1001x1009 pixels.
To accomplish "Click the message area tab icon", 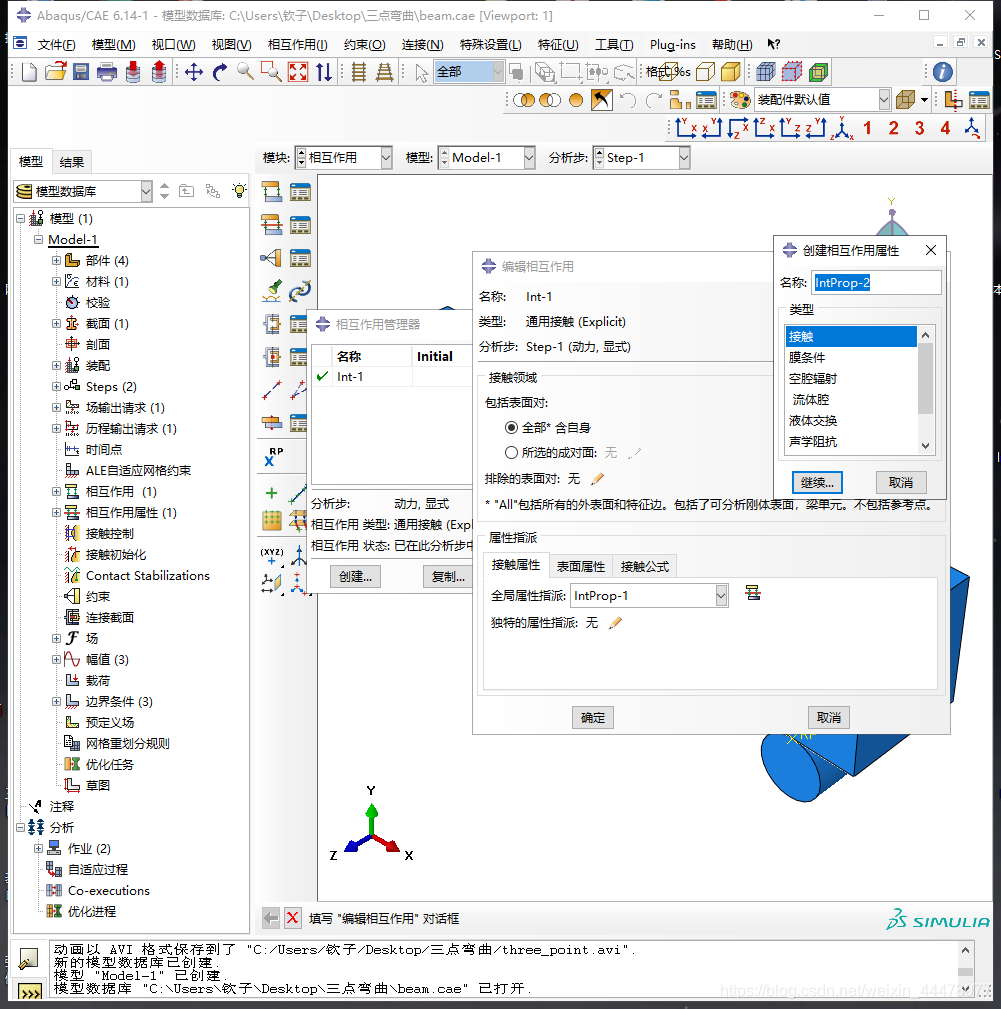I will 28,958.
